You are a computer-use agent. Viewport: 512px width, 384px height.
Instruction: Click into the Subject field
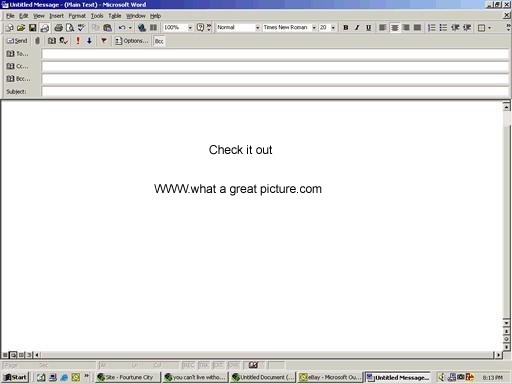275,91
